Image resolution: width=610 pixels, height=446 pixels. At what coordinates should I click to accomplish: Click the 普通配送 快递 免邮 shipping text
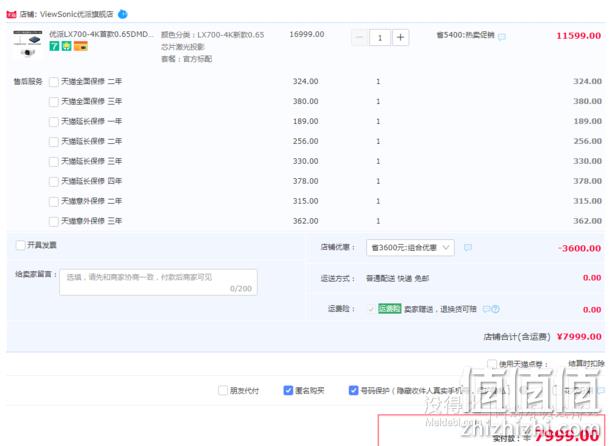pos(398,278)
